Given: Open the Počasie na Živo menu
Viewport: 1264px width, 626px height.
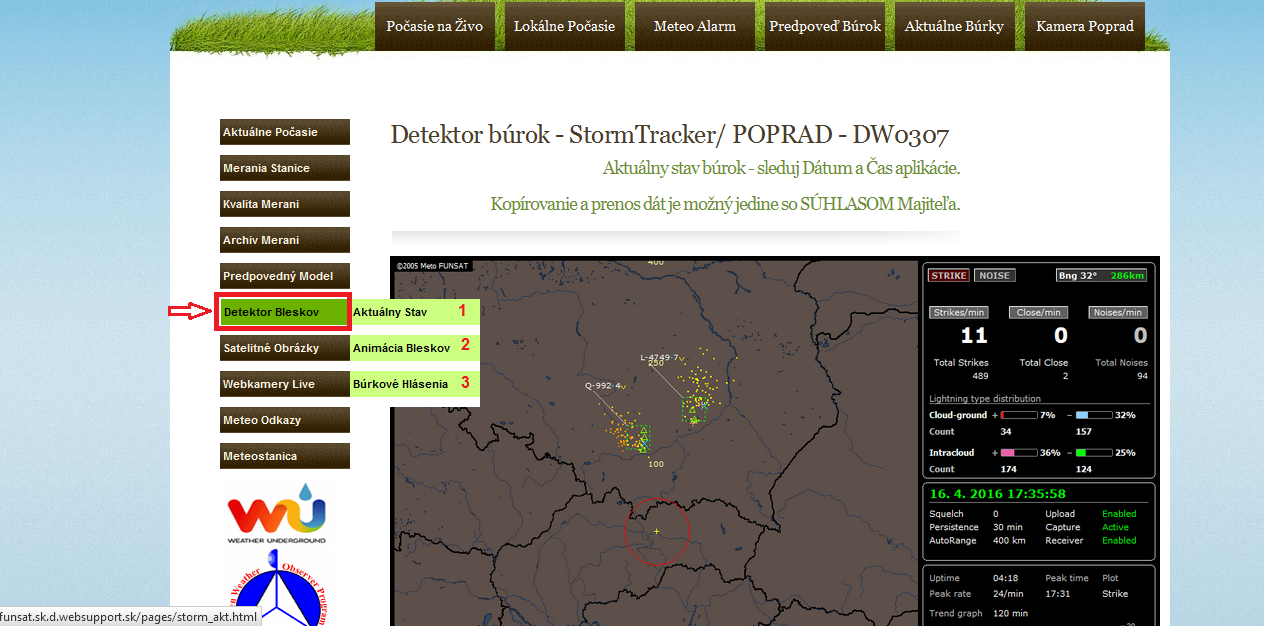Looking at the screenshot, I should pos(434,27).
